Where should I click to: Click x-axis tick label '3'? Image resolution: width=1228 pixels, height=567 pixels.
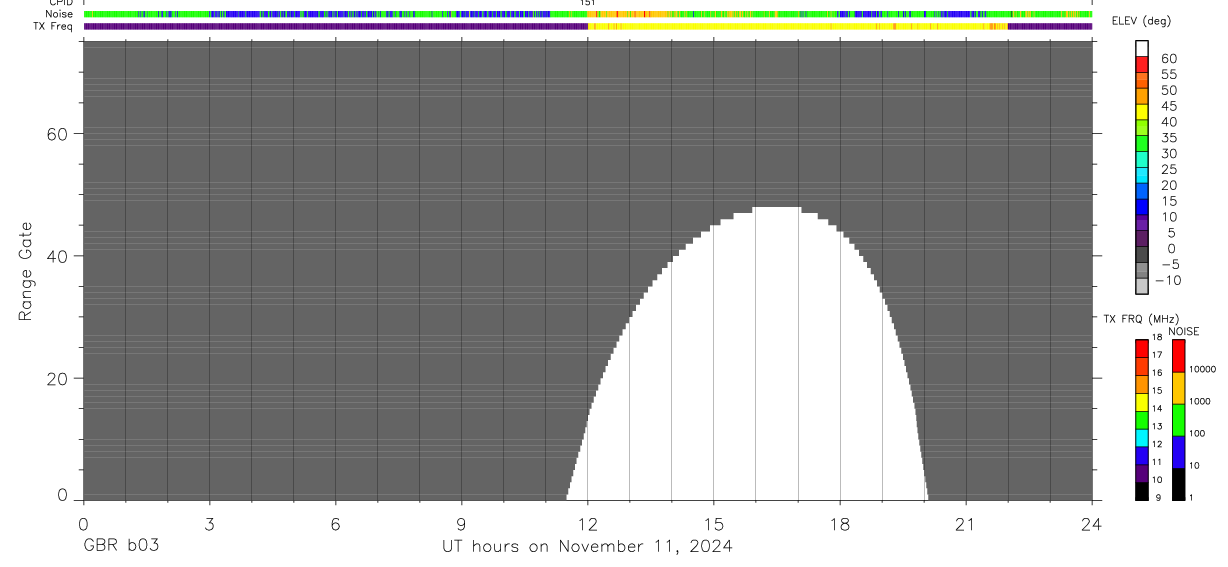[x=209, y=523]
